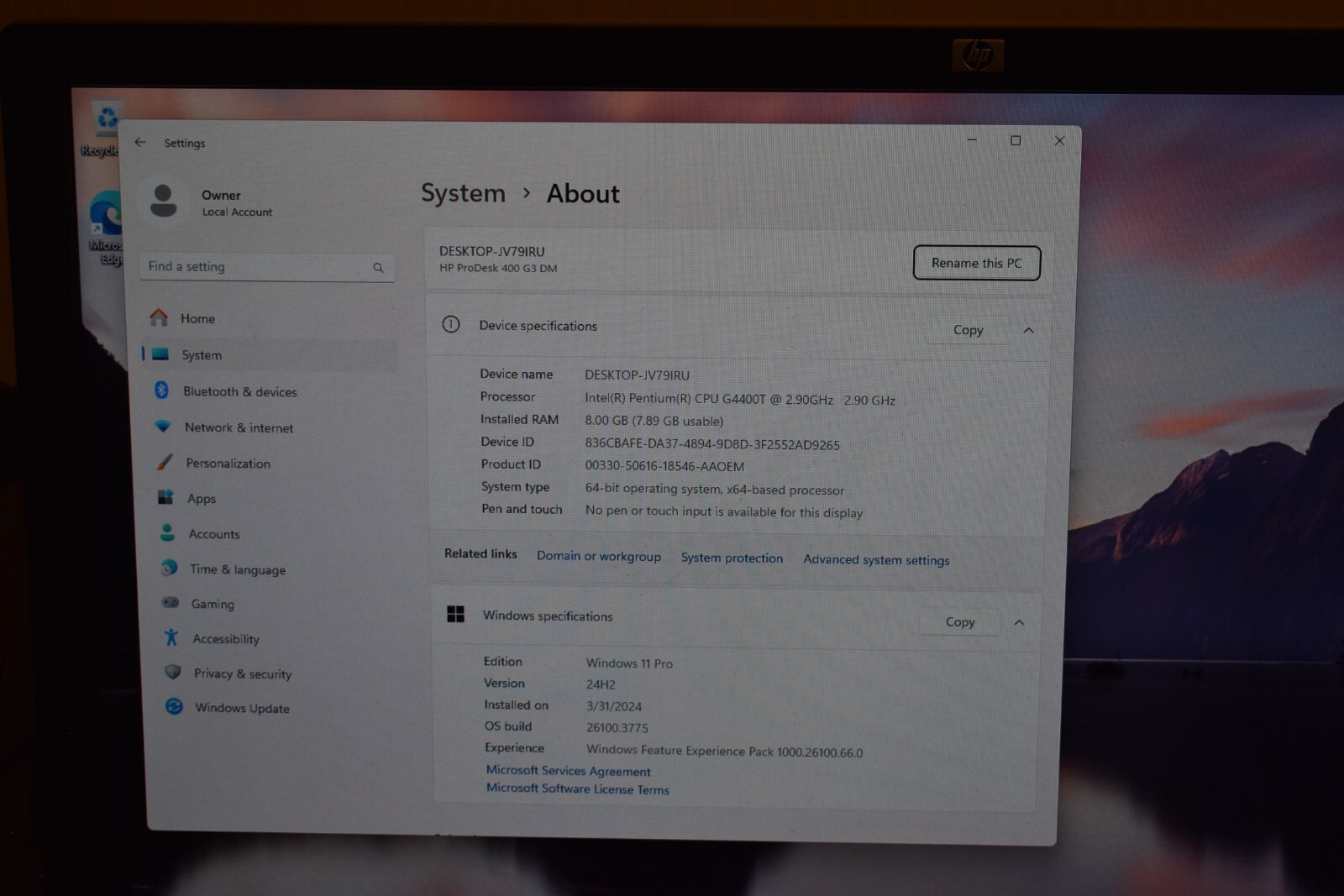
Task: Open System protection link
Action: pyautogui.click(x=732, y=558)
